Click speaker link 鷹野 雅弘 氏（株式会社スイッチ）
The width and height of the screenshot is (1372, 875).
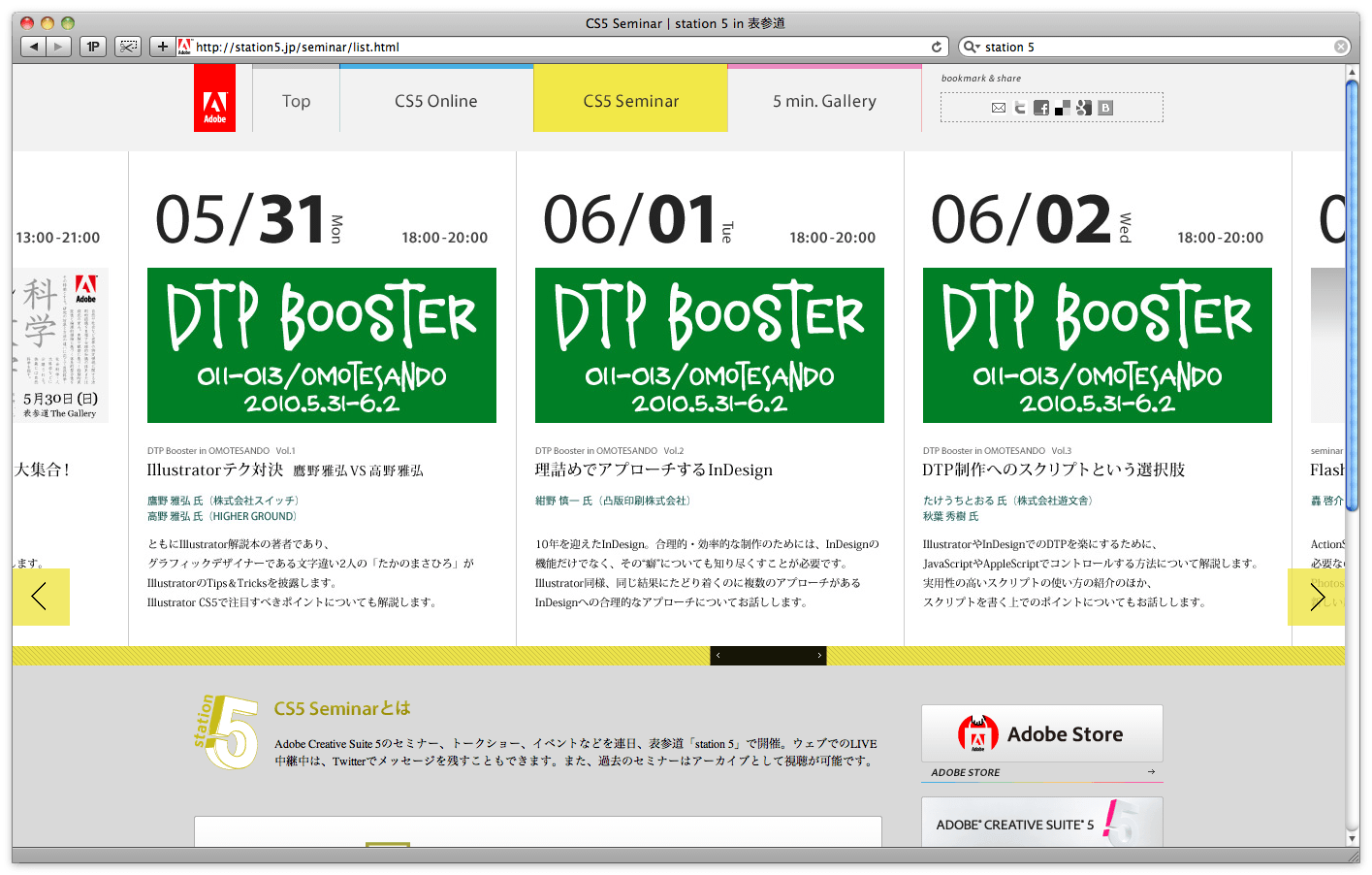point(223,501)
